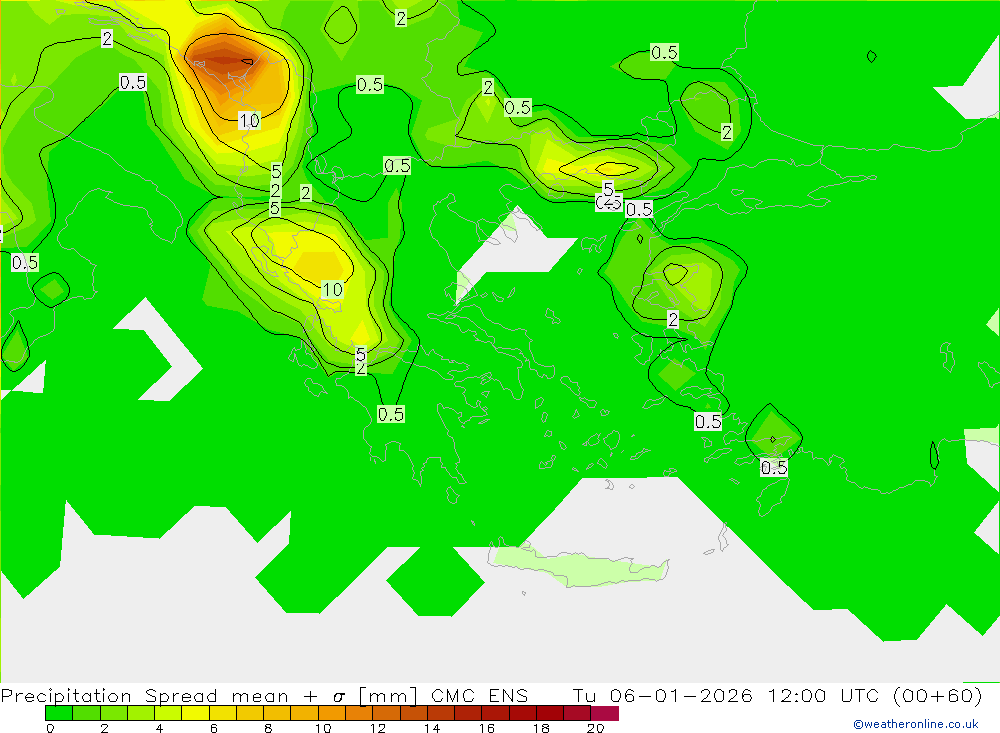Click the scale tick label '18'
This screenshot has height=733, width=1000.
click(x=541, y=728)
